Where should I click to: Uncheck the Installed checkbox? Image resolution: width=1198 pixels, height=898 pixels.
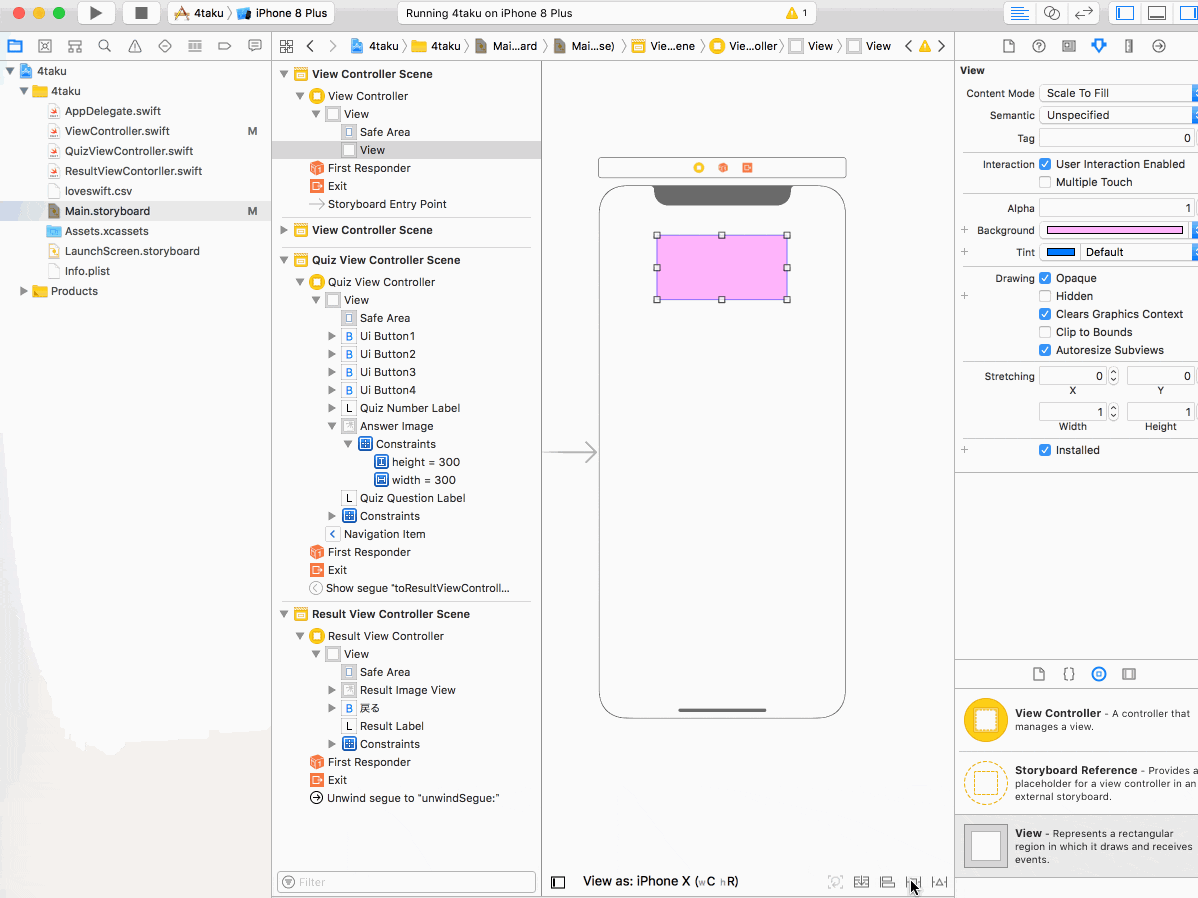[1045, 450]
